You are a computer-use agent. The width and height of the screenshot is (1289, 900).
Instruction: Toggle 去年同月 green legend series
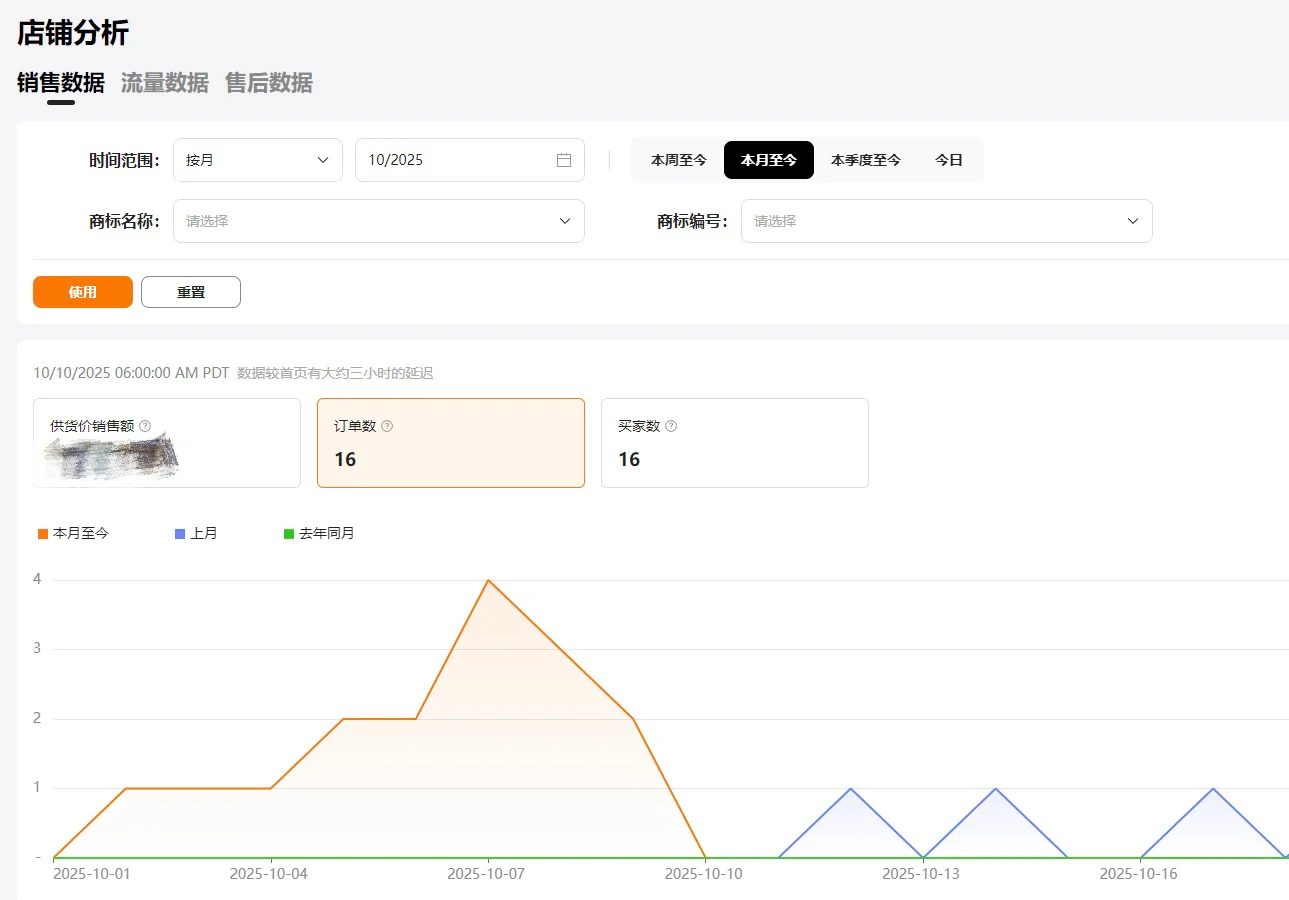coord(319,534)
